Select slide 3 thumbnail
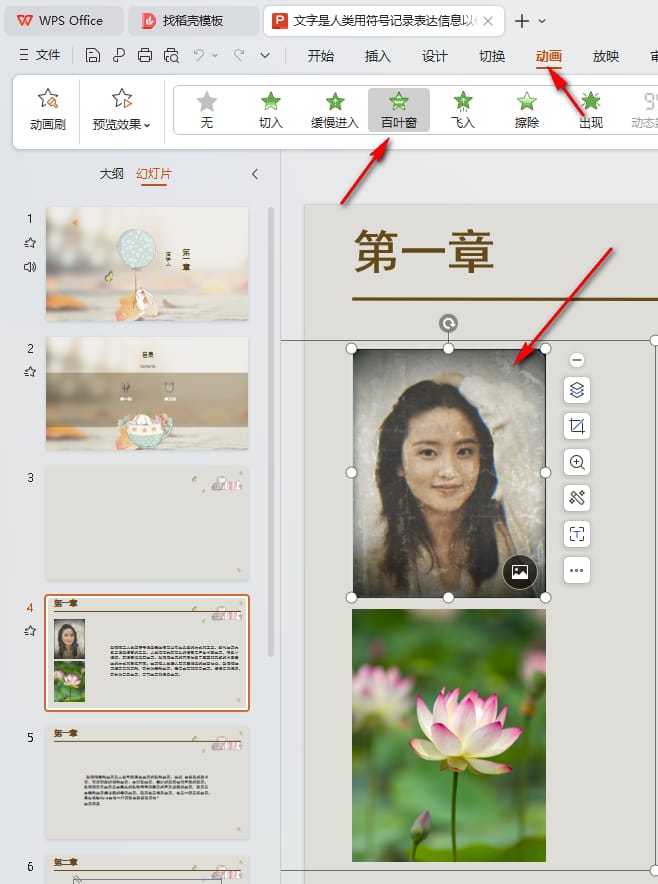Viewport: 658px width, 884px height. click(x=147, y=523)
